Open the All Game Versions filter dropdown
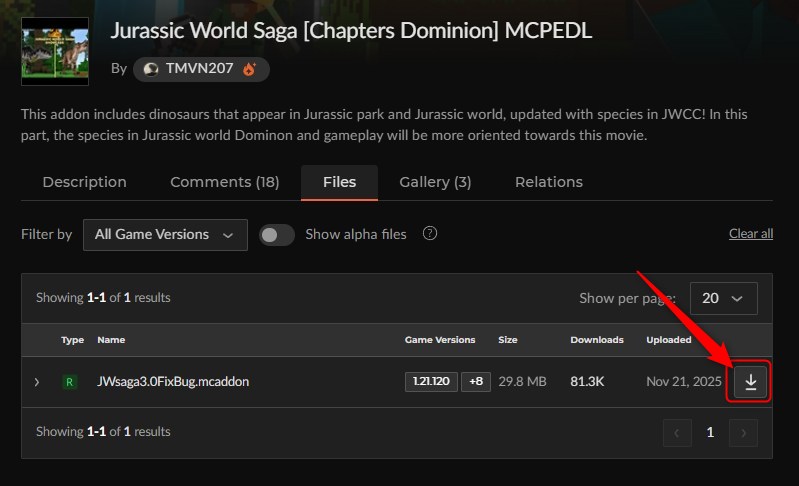Image resolution: width=799 pixels, height=486 pixels. 165,235
